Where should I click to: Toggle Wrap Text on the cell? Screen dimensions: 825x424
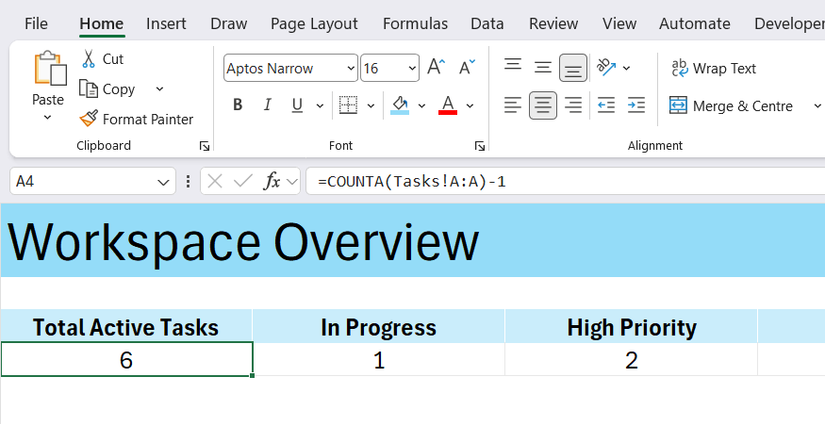(x=713, y=68)
